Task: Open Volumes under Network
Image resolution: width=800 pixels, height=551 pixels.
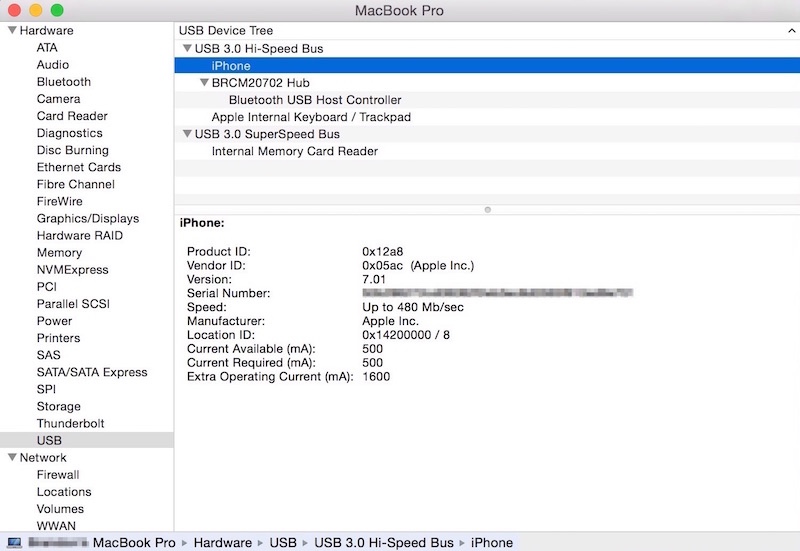Action: tap(60, 509)
